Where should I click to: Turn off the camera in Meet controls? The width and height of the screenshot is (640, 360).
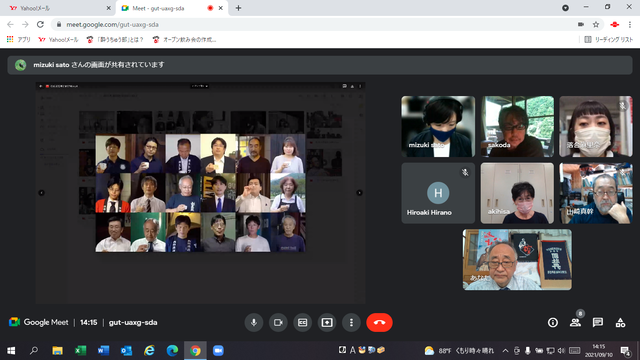pos(278,322)
